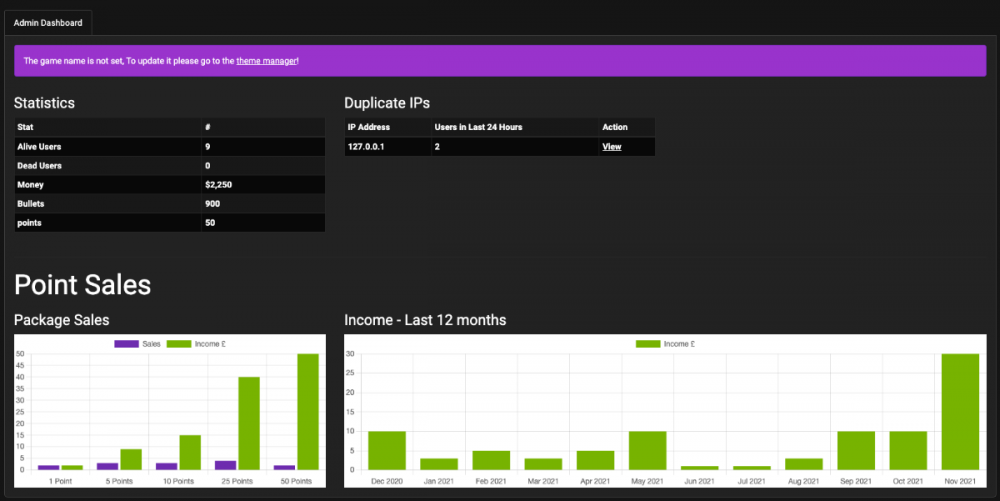The height and width of the screenshot is (501, 1000).
Task: Follow the theme manager link
Action: (x=266, y=61)
